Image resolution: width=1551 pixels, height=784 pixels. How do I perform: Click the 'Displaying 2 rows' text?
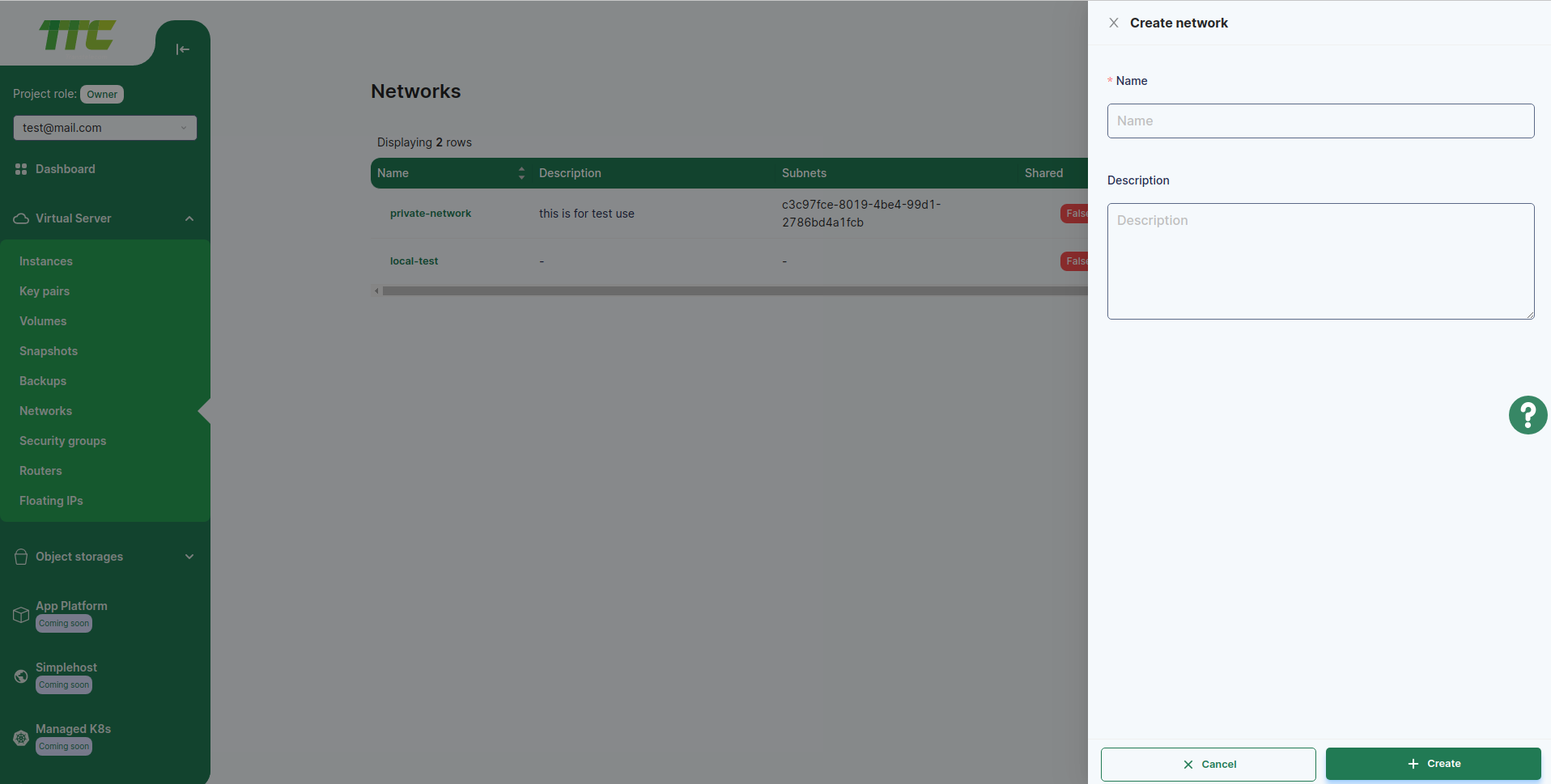424,142
